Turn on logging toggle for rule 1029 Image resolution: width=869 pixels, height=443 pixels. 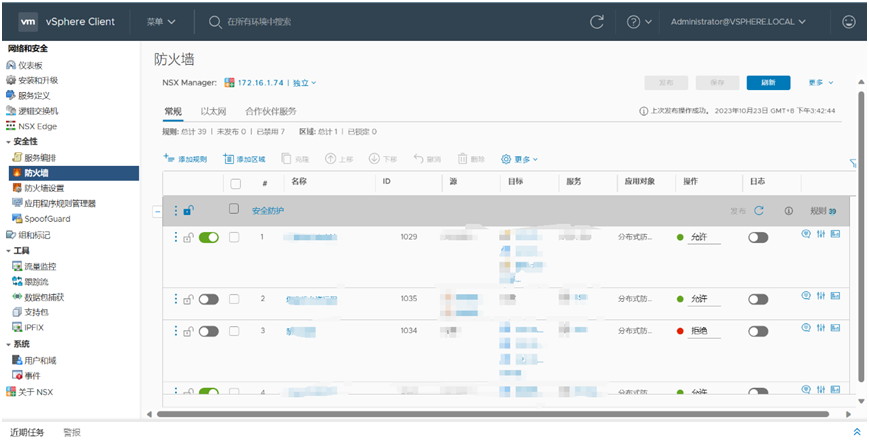758,237
